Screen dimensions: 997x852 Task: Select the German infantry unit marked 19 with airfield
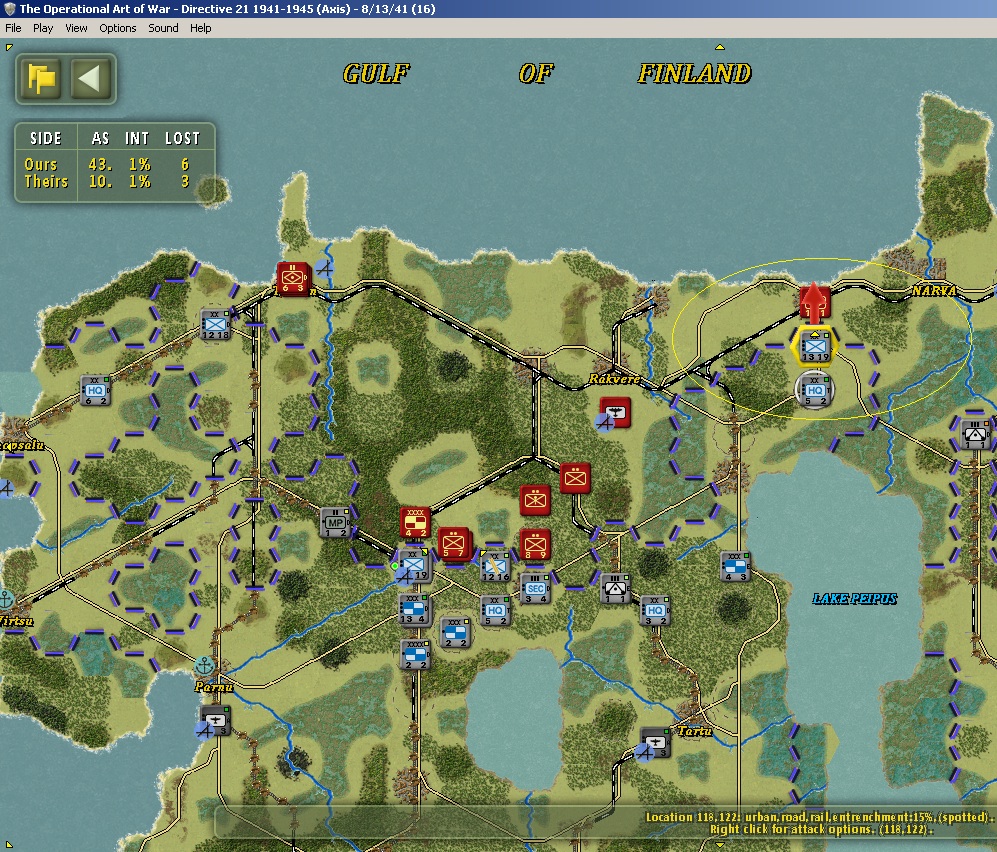point(415,566)
